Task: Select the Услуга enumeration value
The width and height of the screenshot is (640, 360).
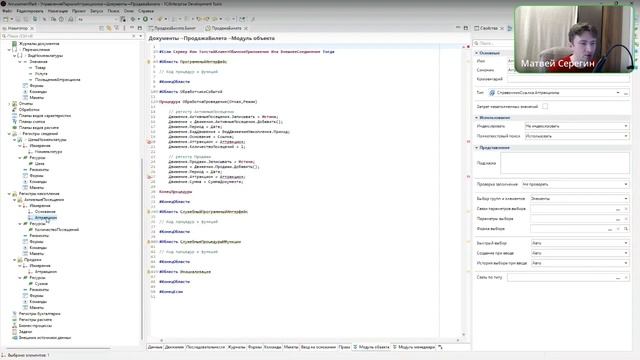Action: pos(41,73)
